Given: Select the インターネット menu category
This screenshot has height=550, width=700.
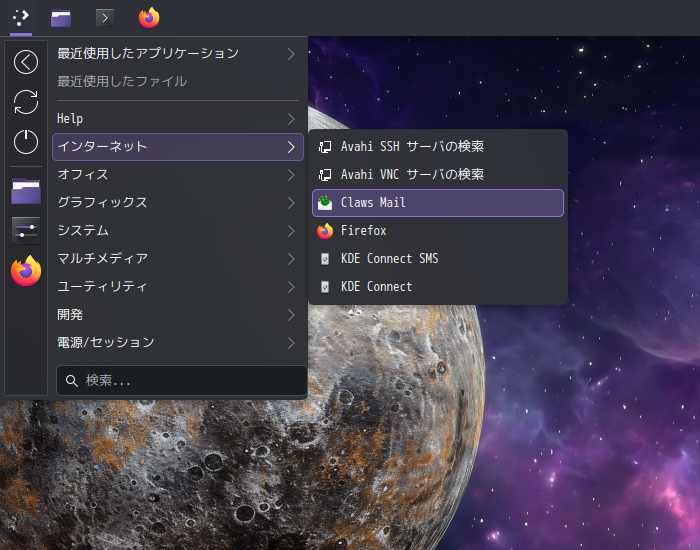Looking at the screenshot, I should tap(178, 147).
